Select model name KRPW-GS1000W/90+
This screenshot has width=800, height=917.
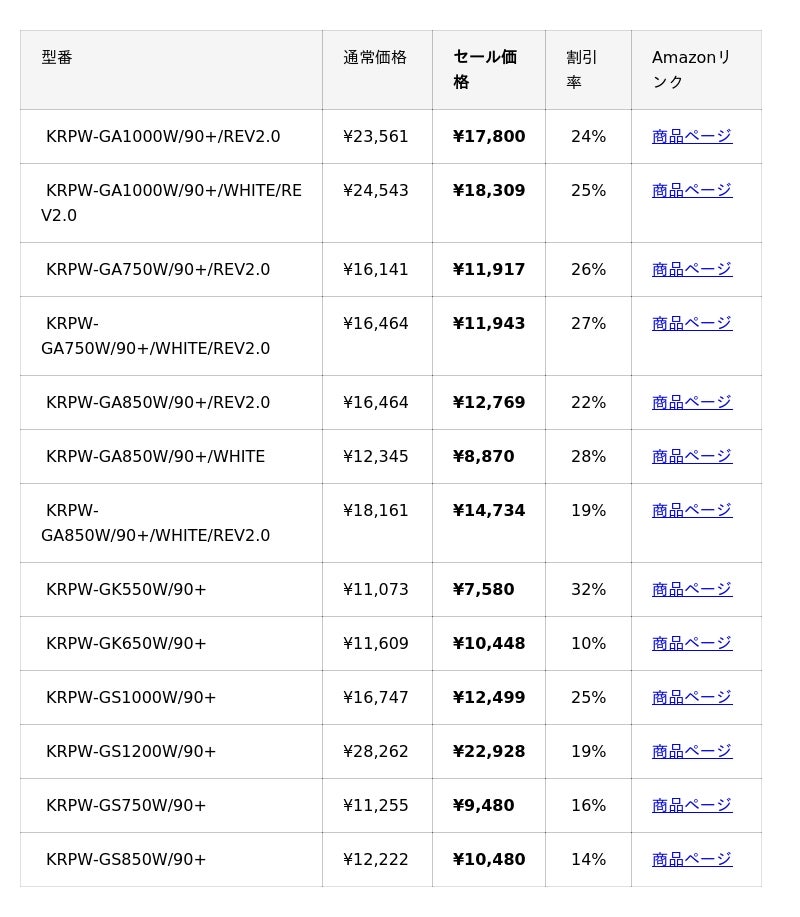[131, 697]
